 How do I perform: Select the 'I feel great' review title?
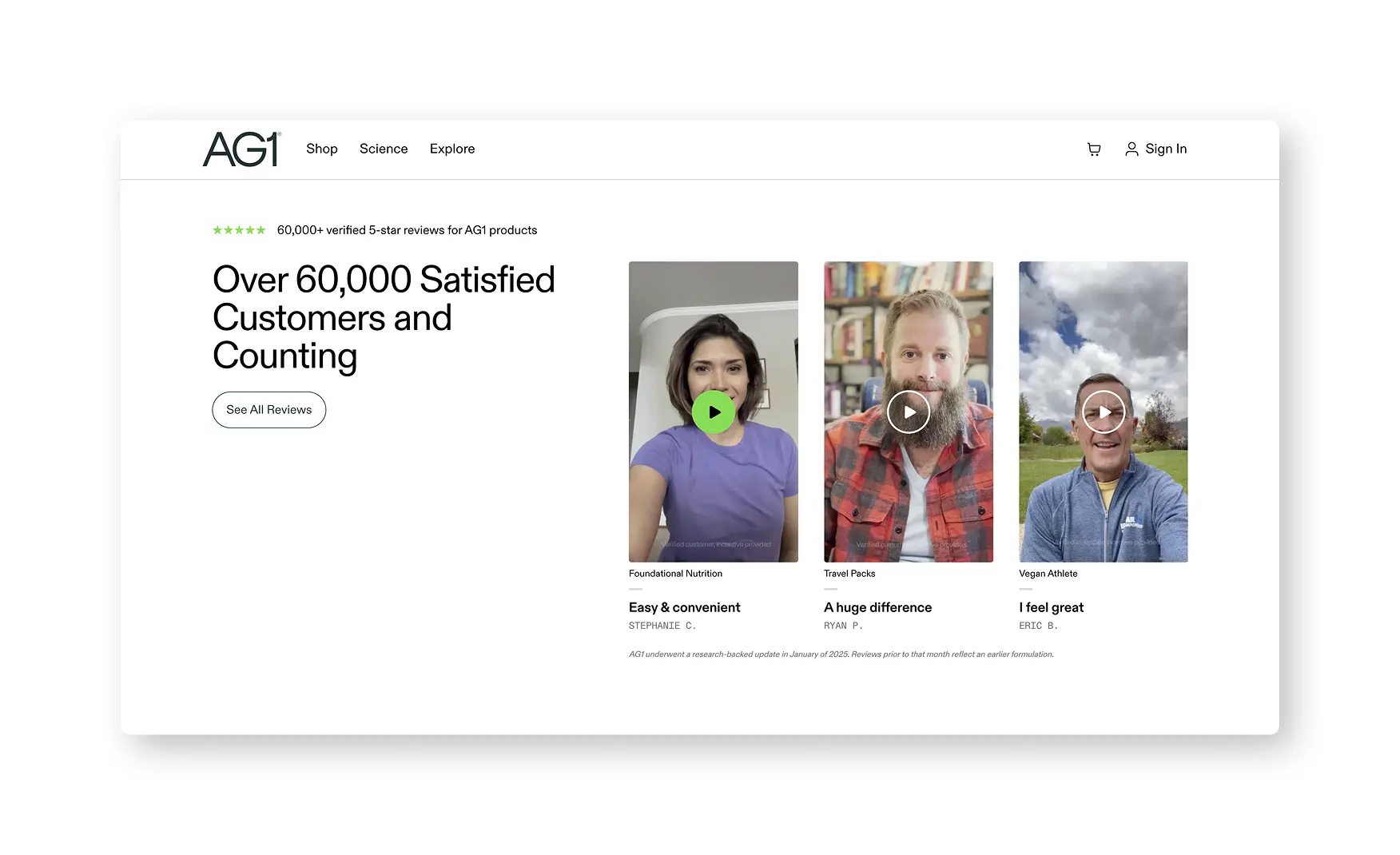(1052, 607)
